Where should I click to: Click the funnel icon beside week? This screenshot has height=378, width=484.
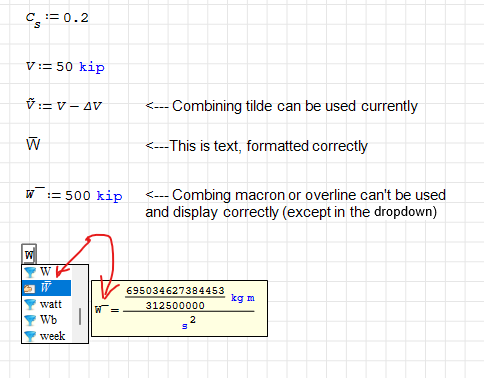click(30, 336)
